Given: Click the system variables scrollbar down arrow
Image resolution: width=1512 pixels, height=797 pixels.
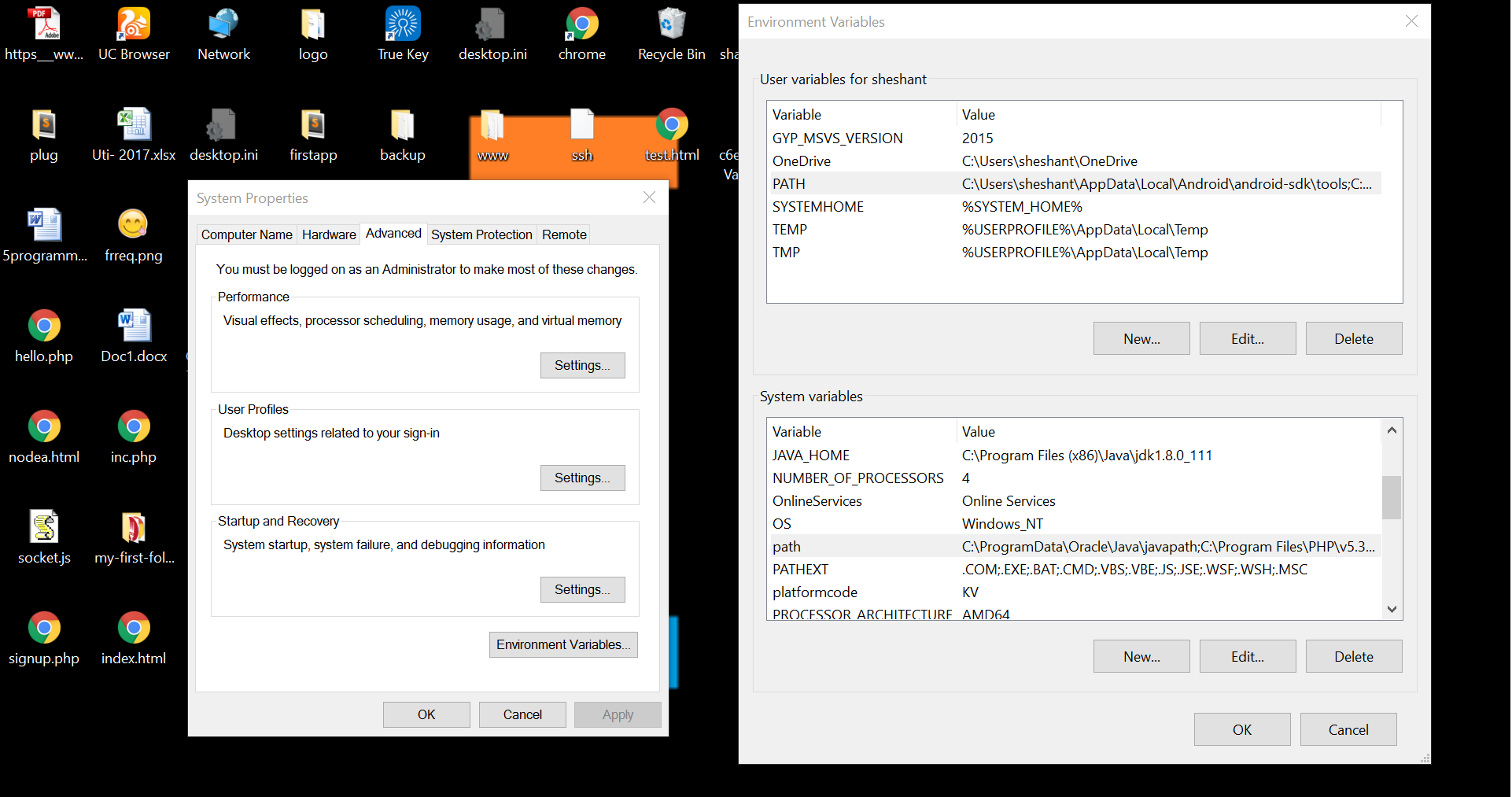Looking at the screenshot, I should click(x=1392, y=609).
